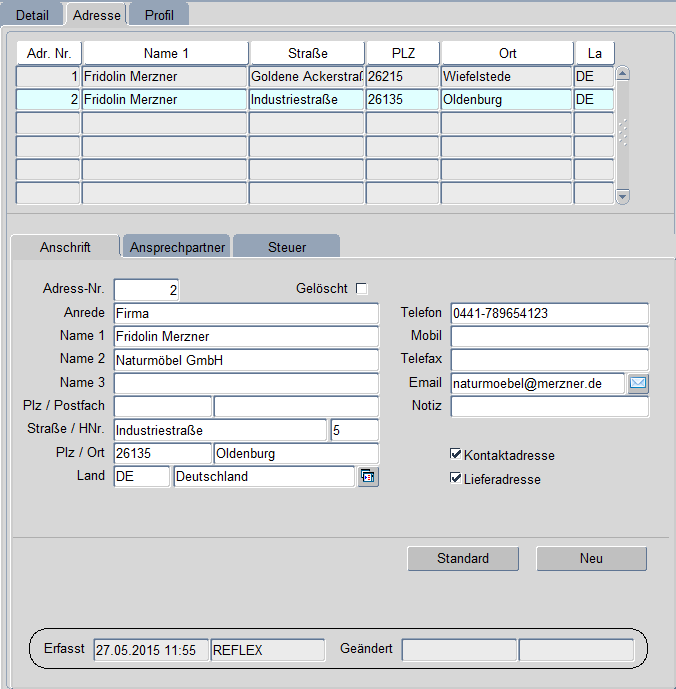
Task: Click the Neu button
Action: pyautogui.click(x=591, y=558)
